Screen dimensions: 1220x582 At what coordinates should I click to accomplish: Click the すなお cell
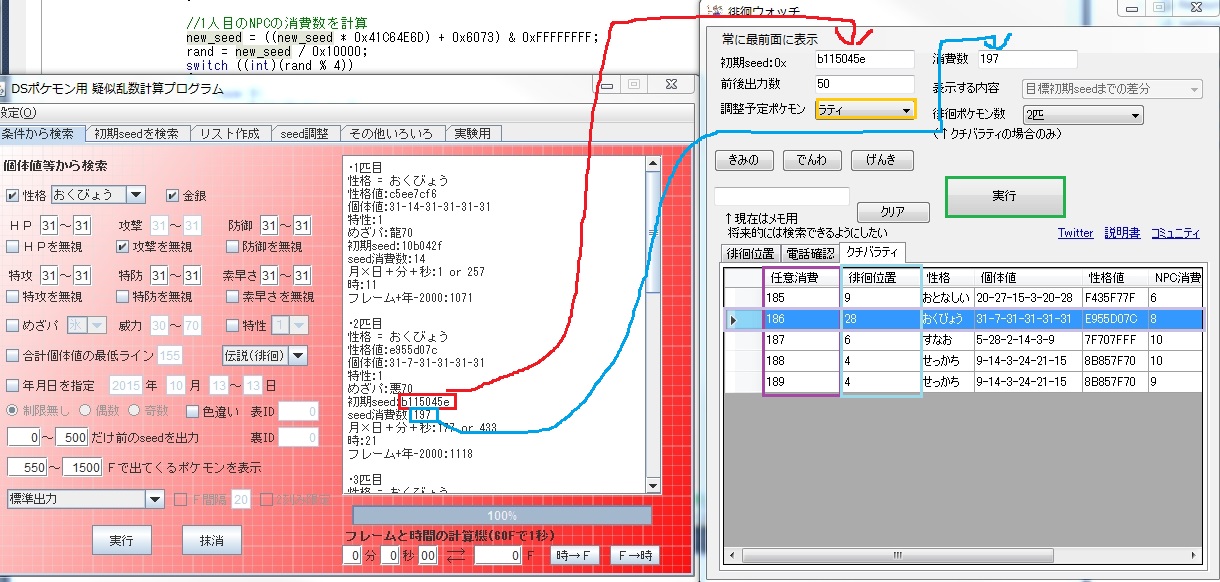[948, 340]
